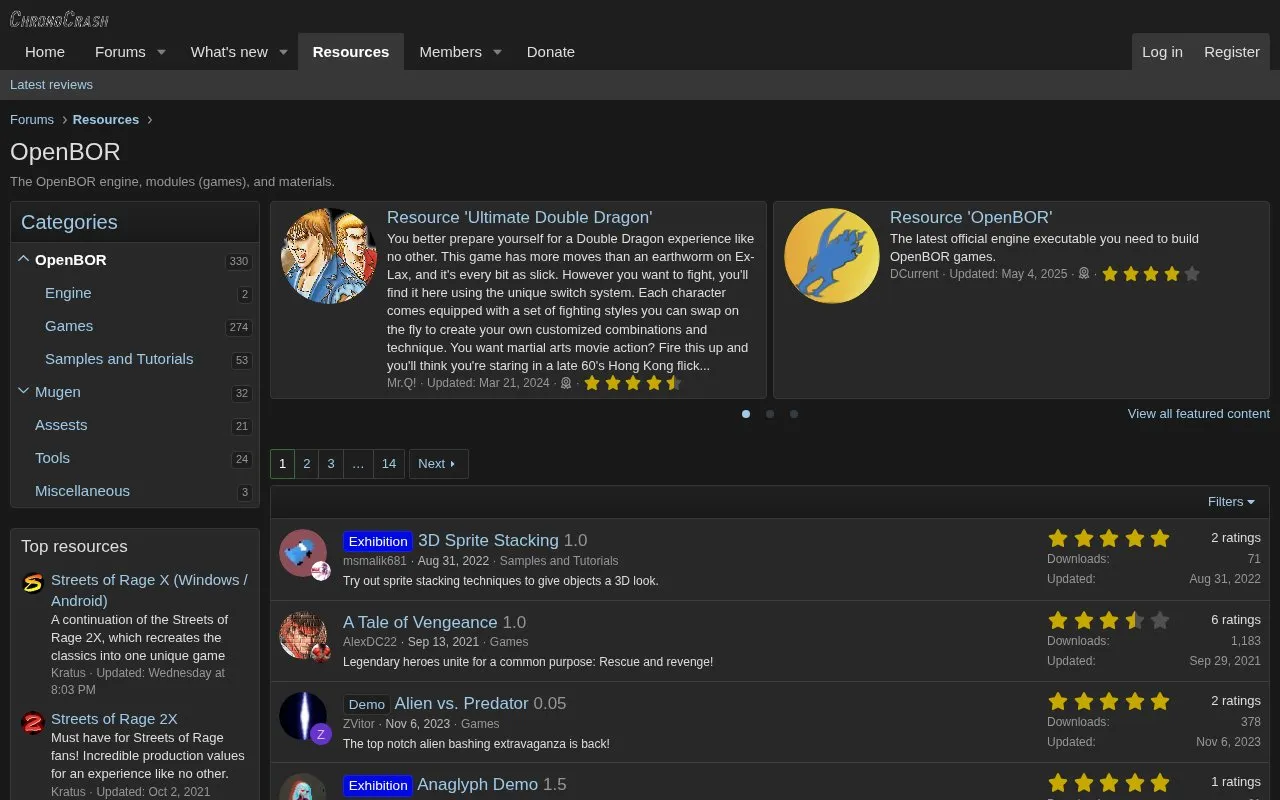Open the Members tab
The width and height of the screenshot is (1280, 800).
tap(450, 52)
